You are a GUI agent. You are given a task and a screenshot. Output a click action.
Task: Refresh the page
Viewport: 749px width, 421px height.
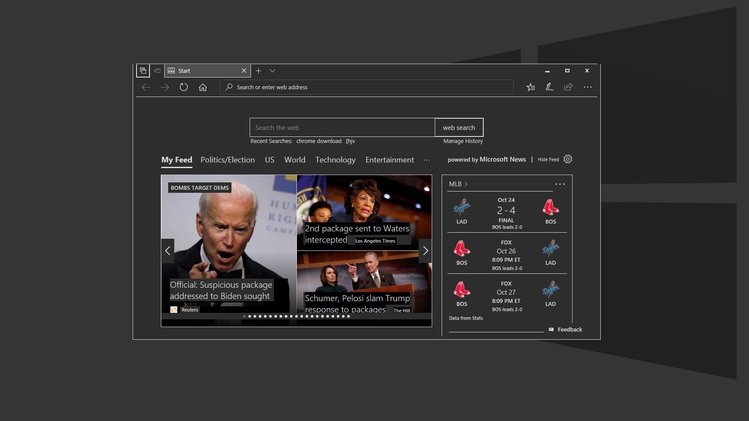183,87
